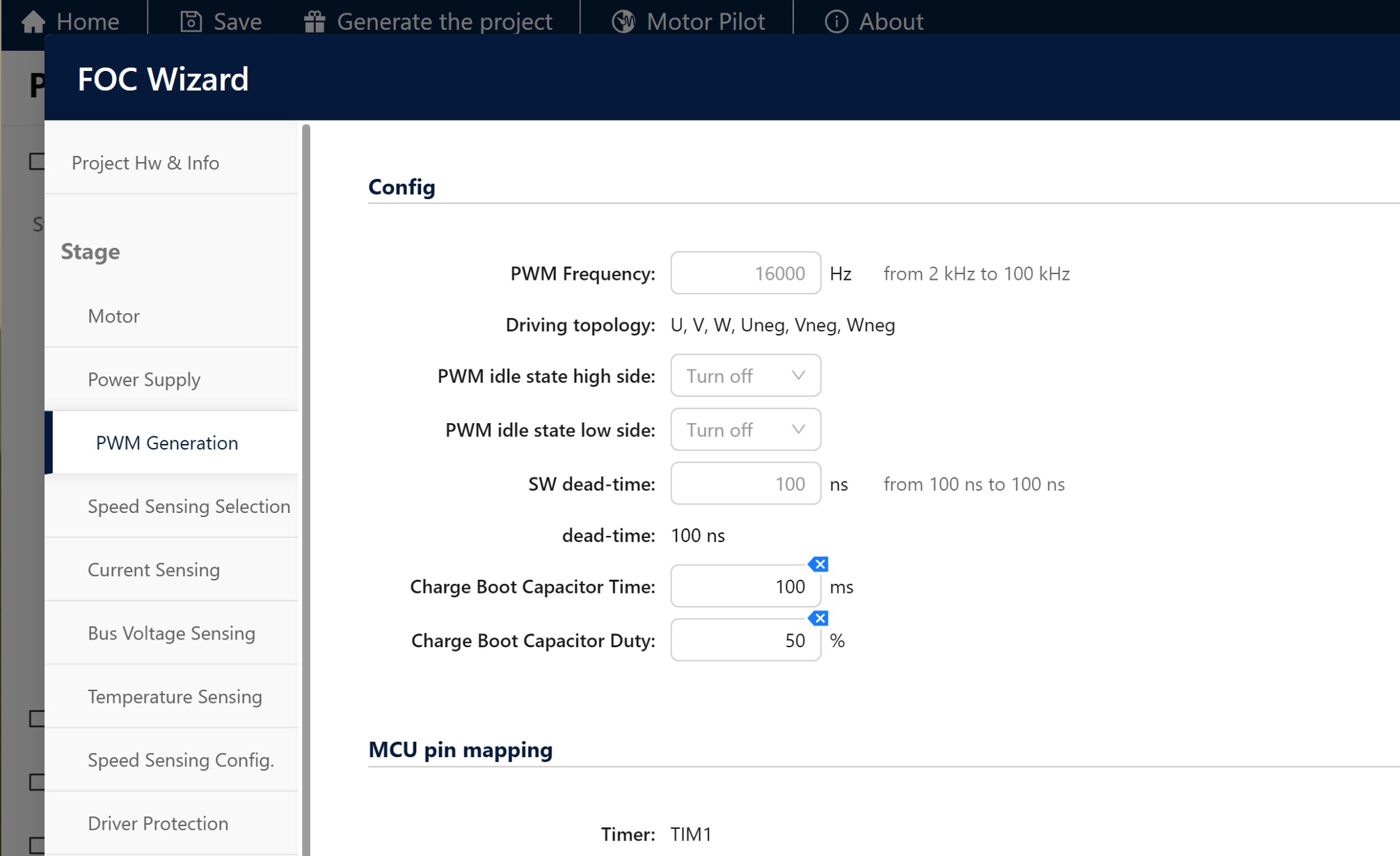
Task: Click the About info icon
Action: click(x=836, y=22)
